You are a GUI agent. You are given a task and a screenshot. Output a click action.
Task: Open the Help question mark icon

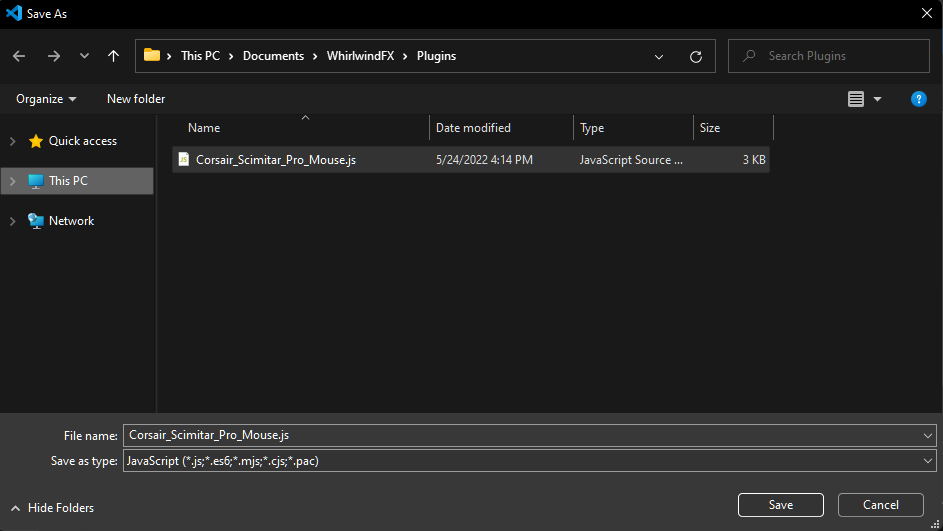point(918,99)
